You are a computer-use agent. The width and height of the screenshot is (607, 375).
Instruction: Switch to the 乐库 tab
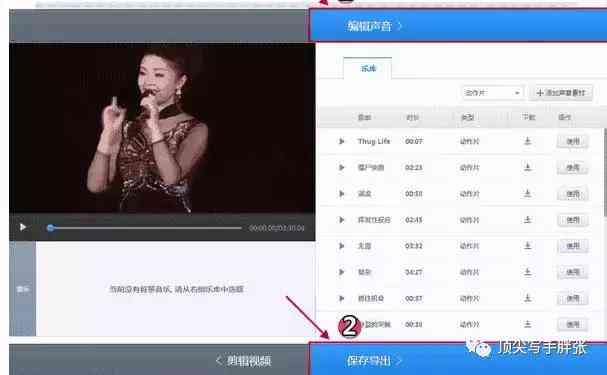[x=368, y=68]
